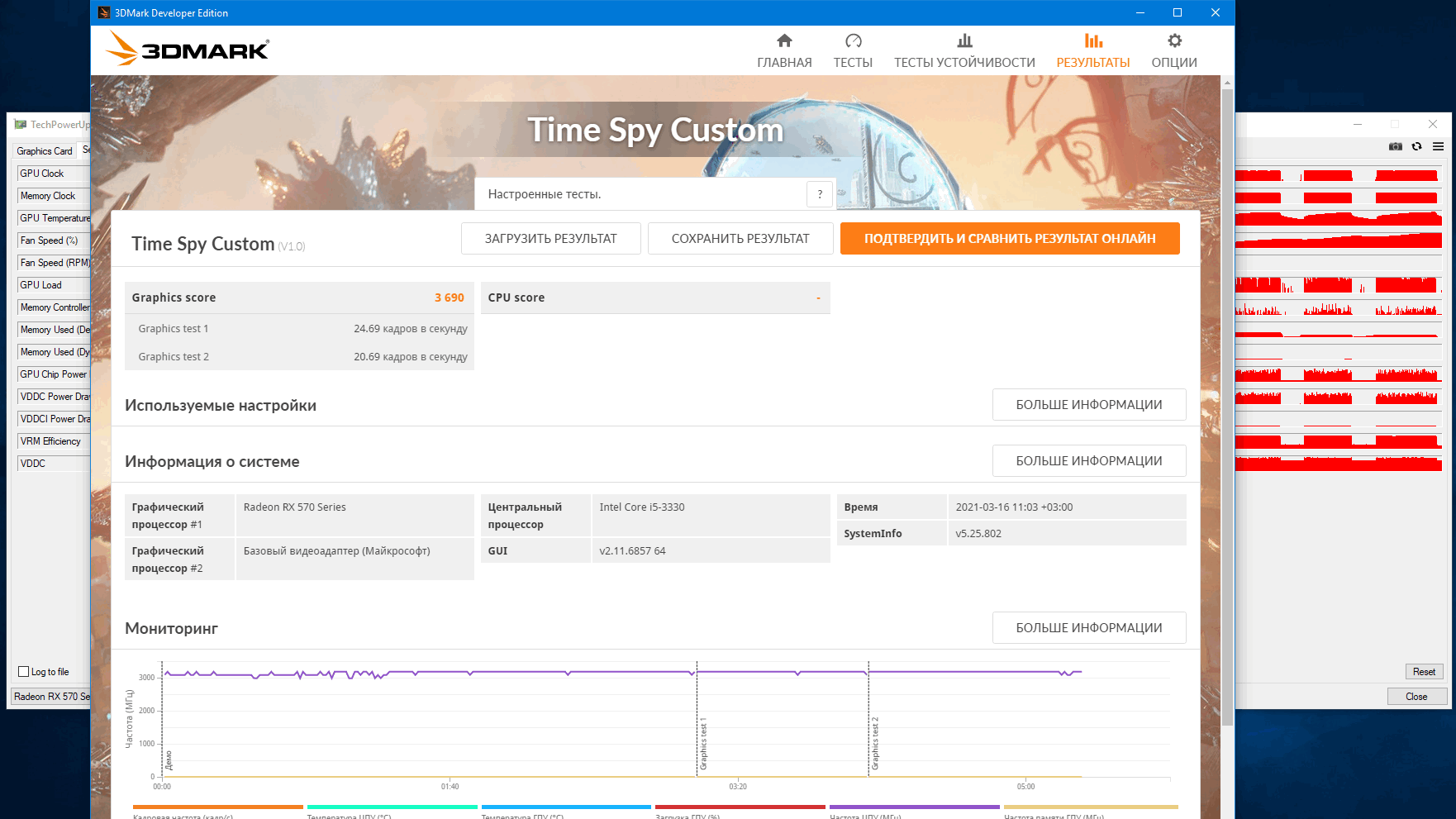Click orange ПОДТВЕРДИТЬ И СРАВНИТЬ РЕЗУЛЬТАТ ОНЛАЙН button
The width and height of the screenshot is (1456, 819).
1010,239
